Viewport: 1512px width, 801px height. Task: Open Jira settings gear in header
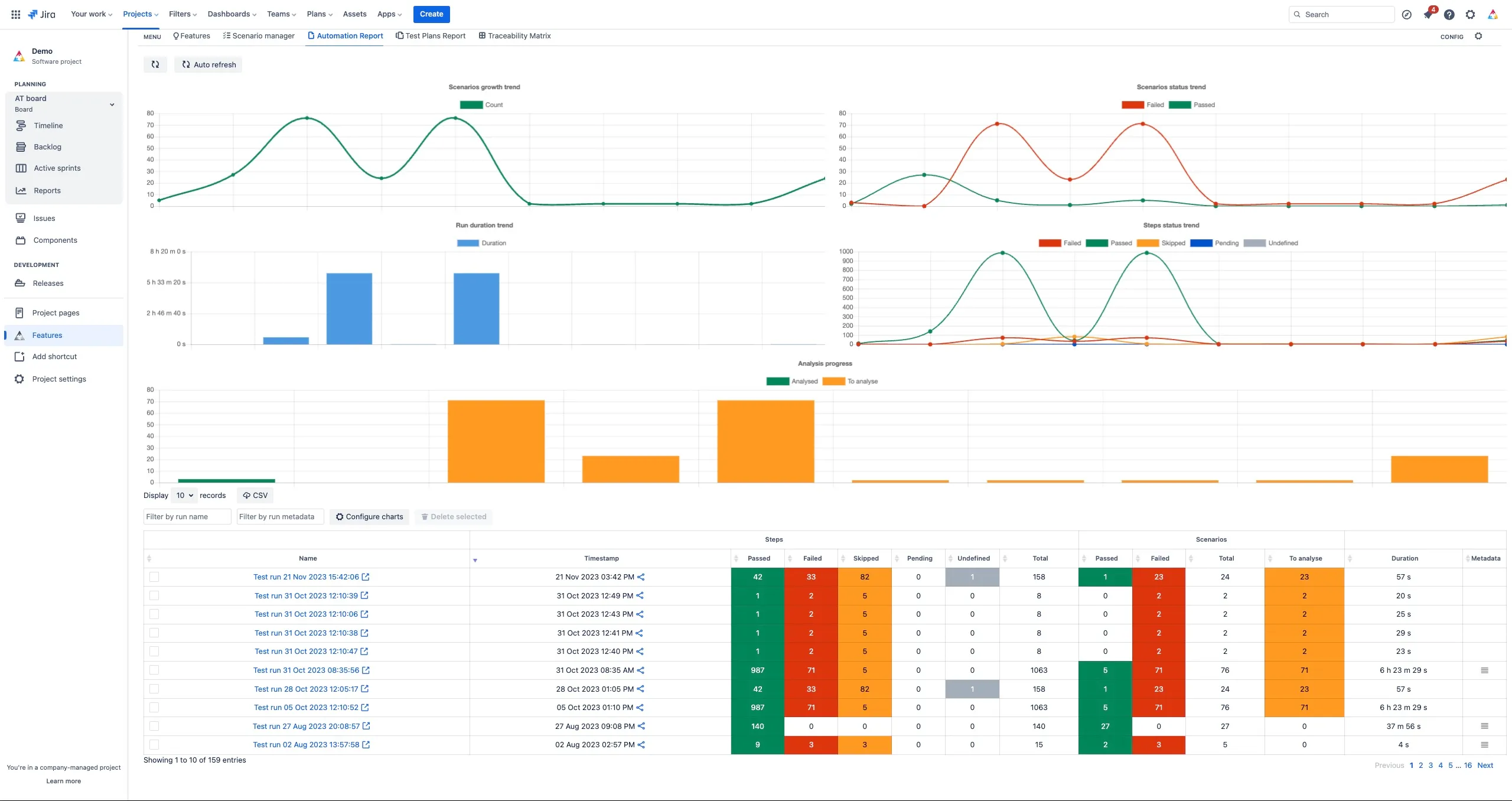1471,15
